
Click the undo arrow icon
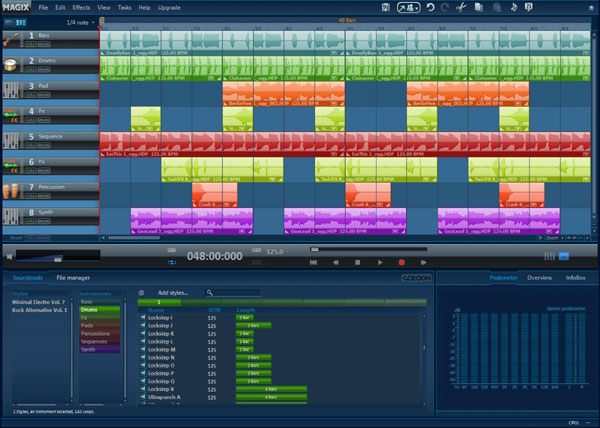[x=430, y=7]
